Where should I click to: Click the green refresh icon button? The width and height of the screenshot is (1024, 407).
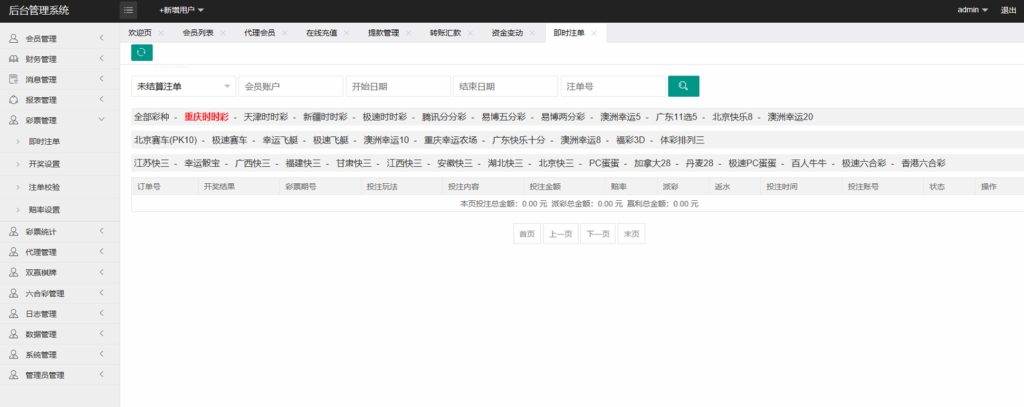click(x=142, y=52)
